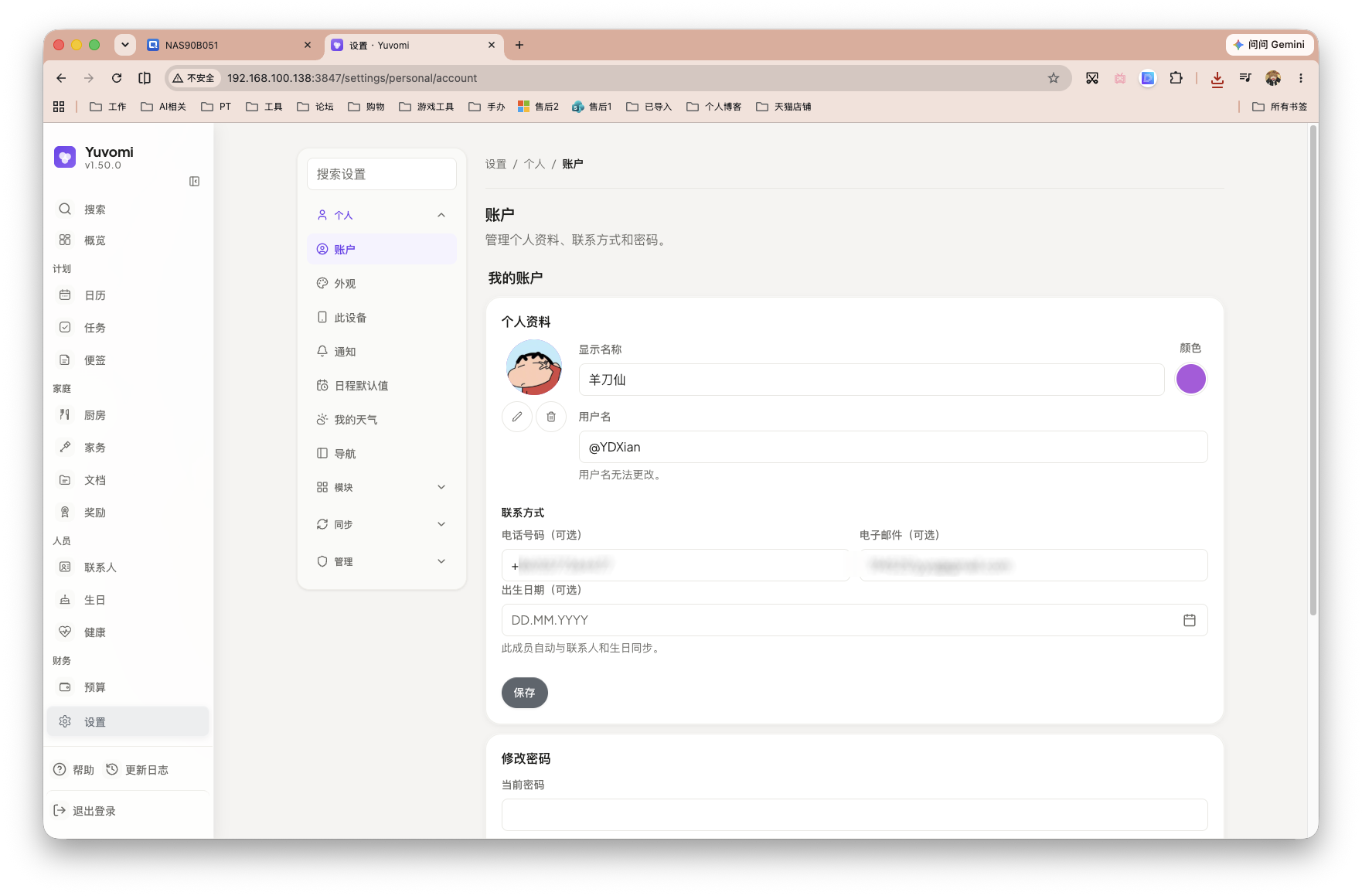Screen dimensions: 1362x896
Task: Select My Weather (我的天气) item
Action: (382, 420)
